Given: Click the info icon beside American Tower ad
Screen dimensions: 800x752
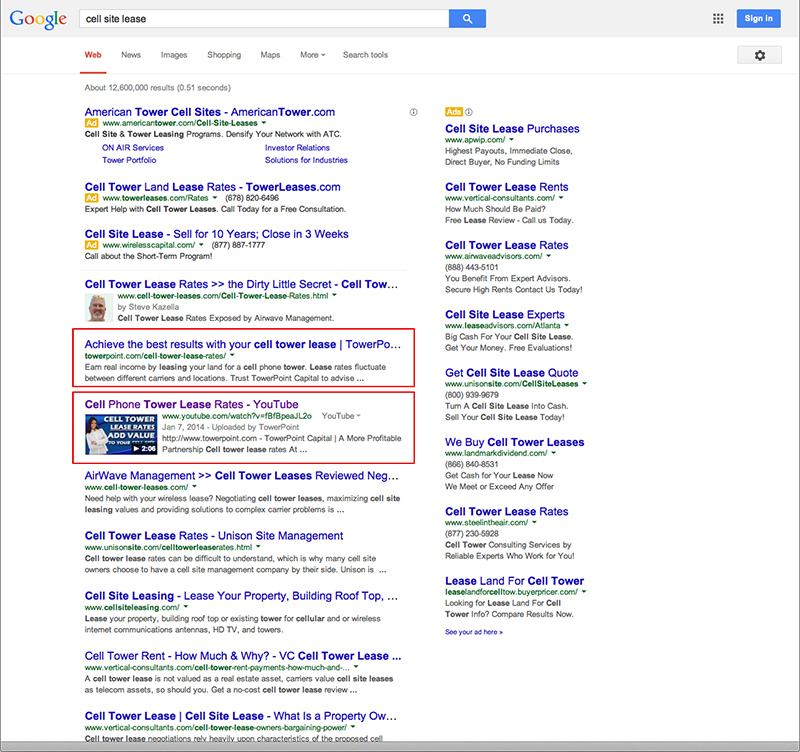Looking at the screenshot, I should tap(413, 112).
